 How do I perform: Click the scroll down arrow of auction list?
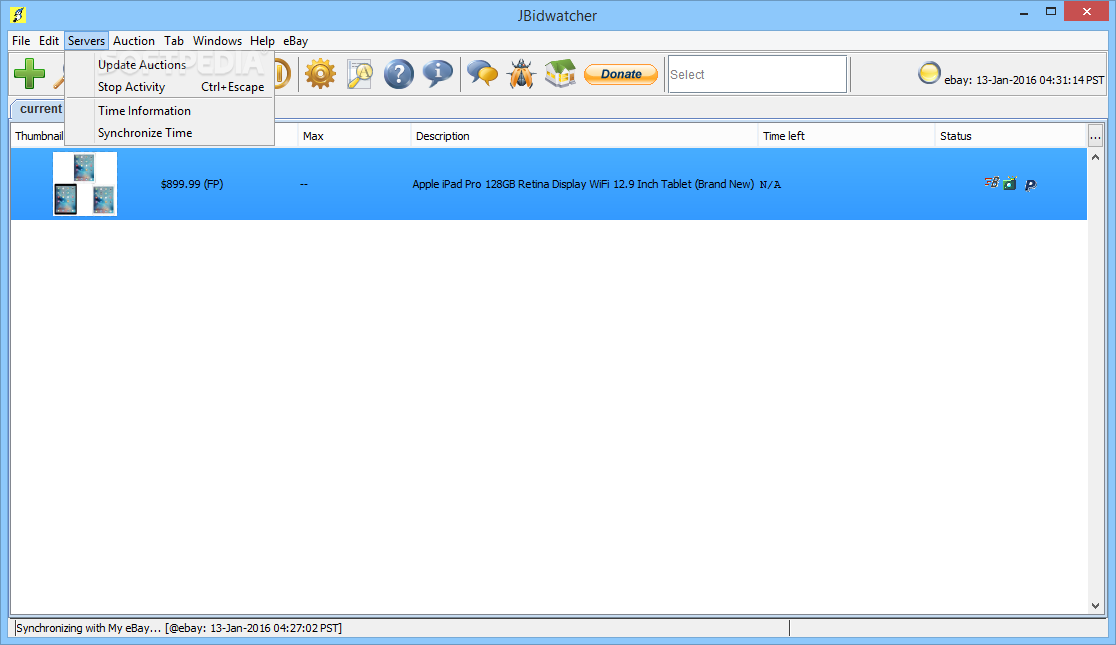[1095, 606]
